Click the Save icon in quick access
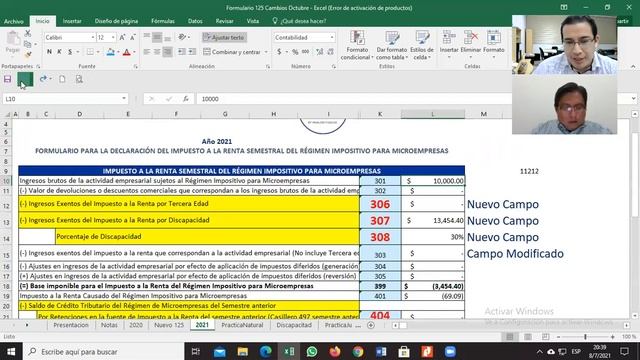 [7, 79]
